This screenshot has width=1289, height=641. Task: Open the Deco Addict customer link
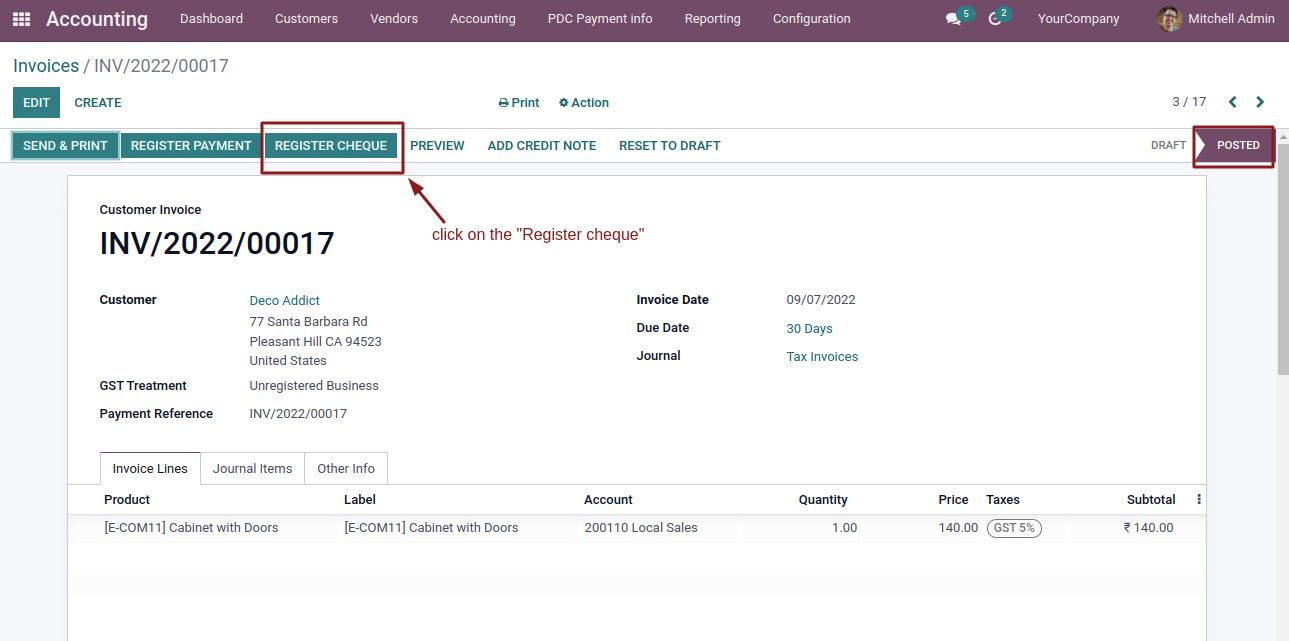pos(285,300)
